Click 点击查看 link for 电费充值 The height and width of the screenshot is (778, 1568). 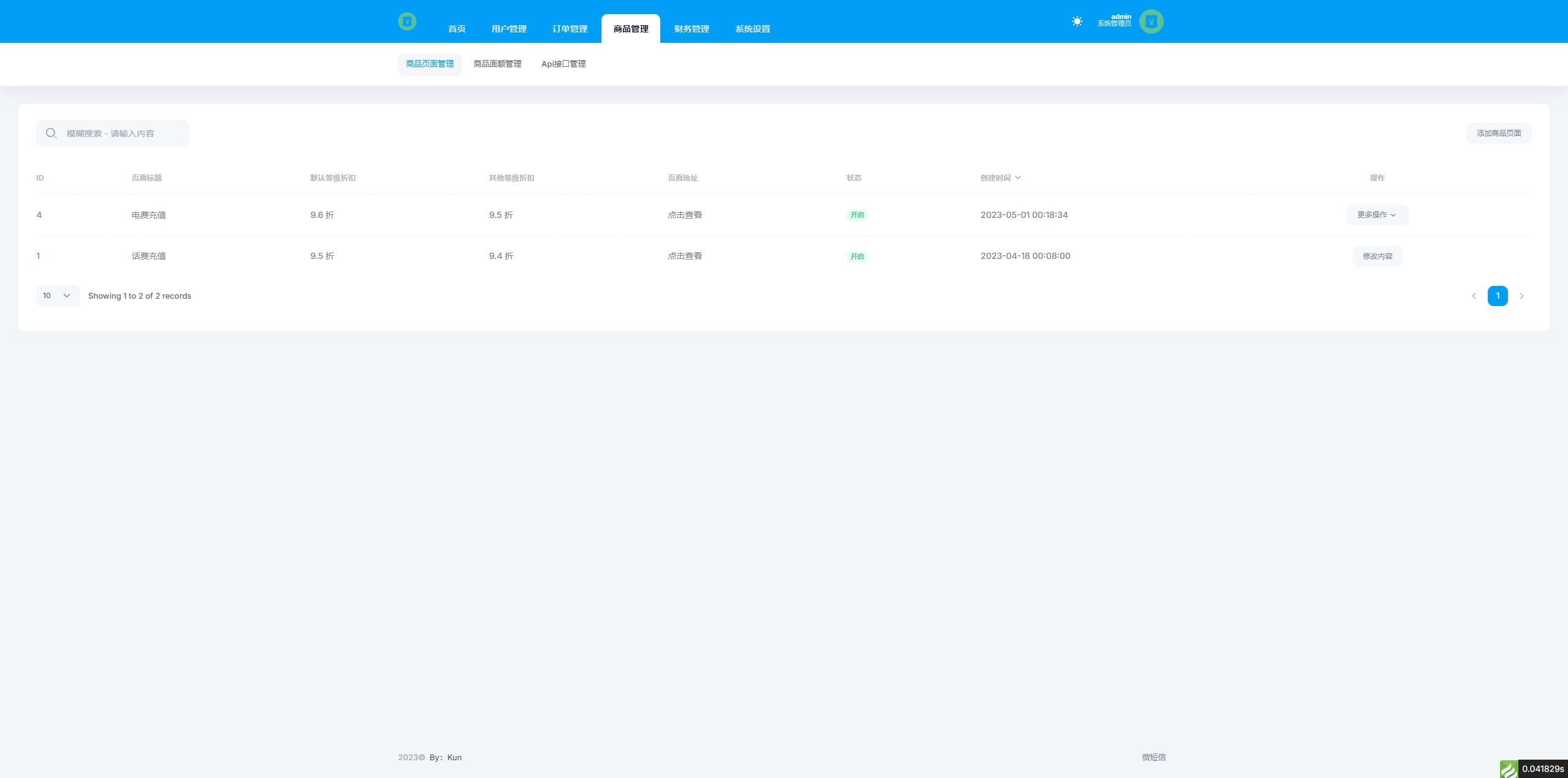pos(685,215)
